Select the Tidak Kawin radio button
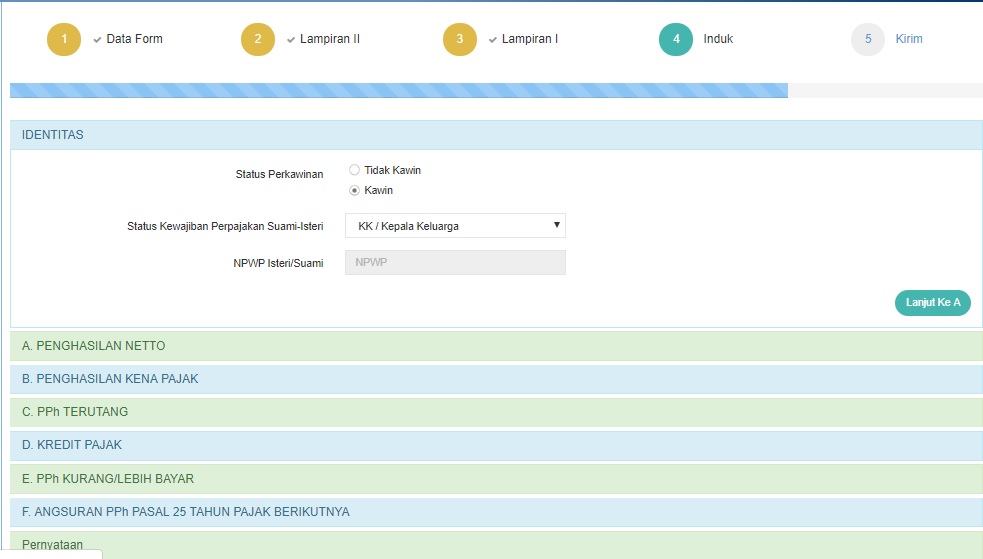983x559 pixels. pyautogui.click(x=355, y=170)
